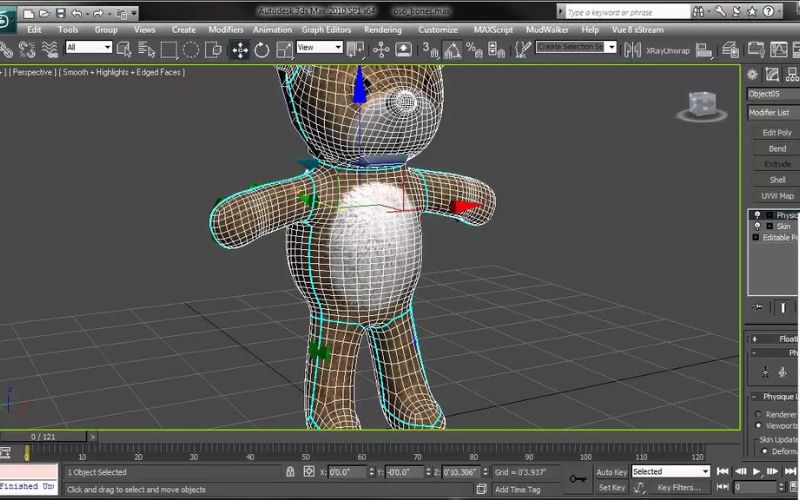Screen dimensions: 800x500
Task: Click the Set Keys key icon
Action: [x=578, y=478]
